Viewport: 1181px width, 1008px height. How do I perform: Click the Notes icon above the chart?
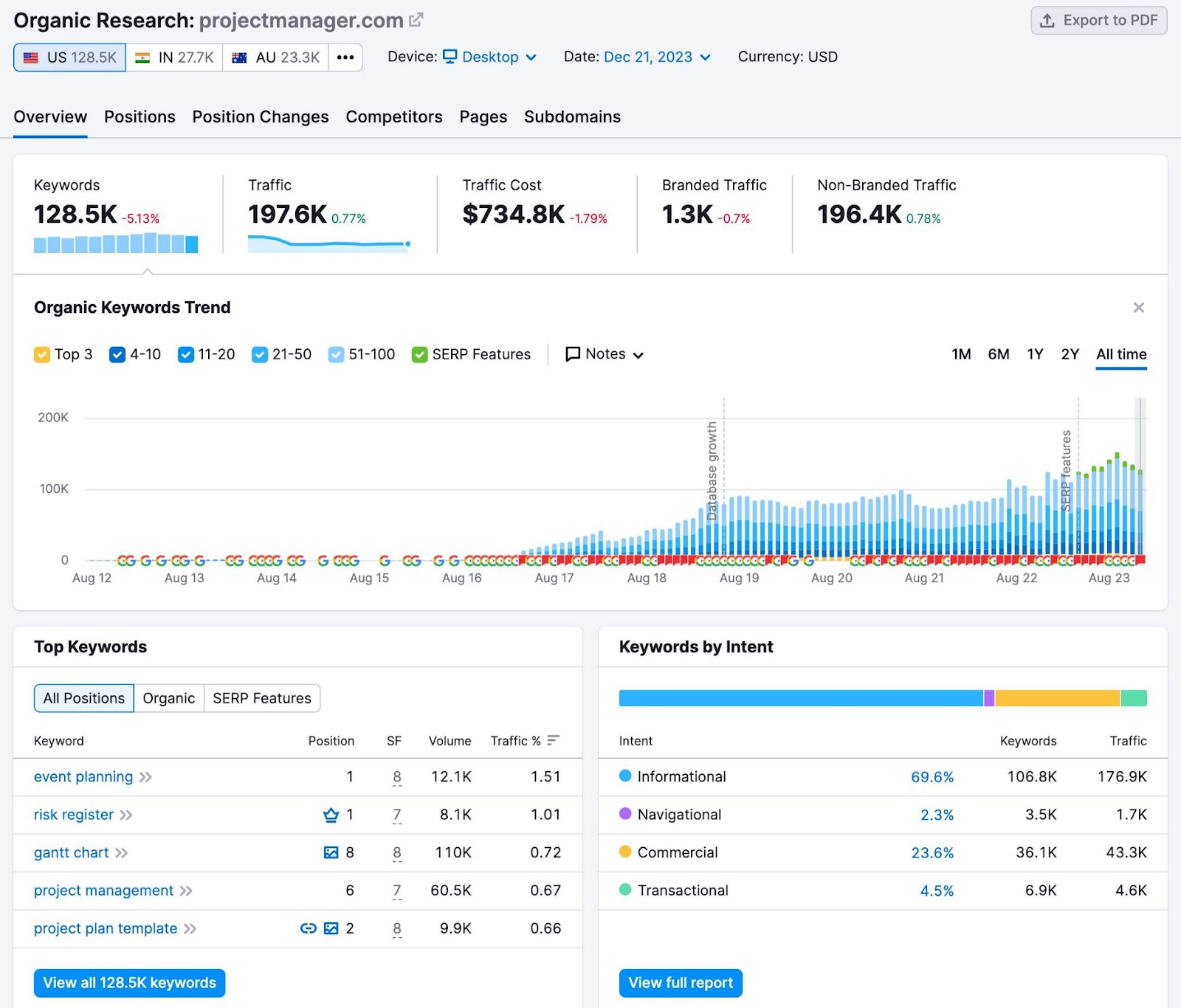coord(573,354)
